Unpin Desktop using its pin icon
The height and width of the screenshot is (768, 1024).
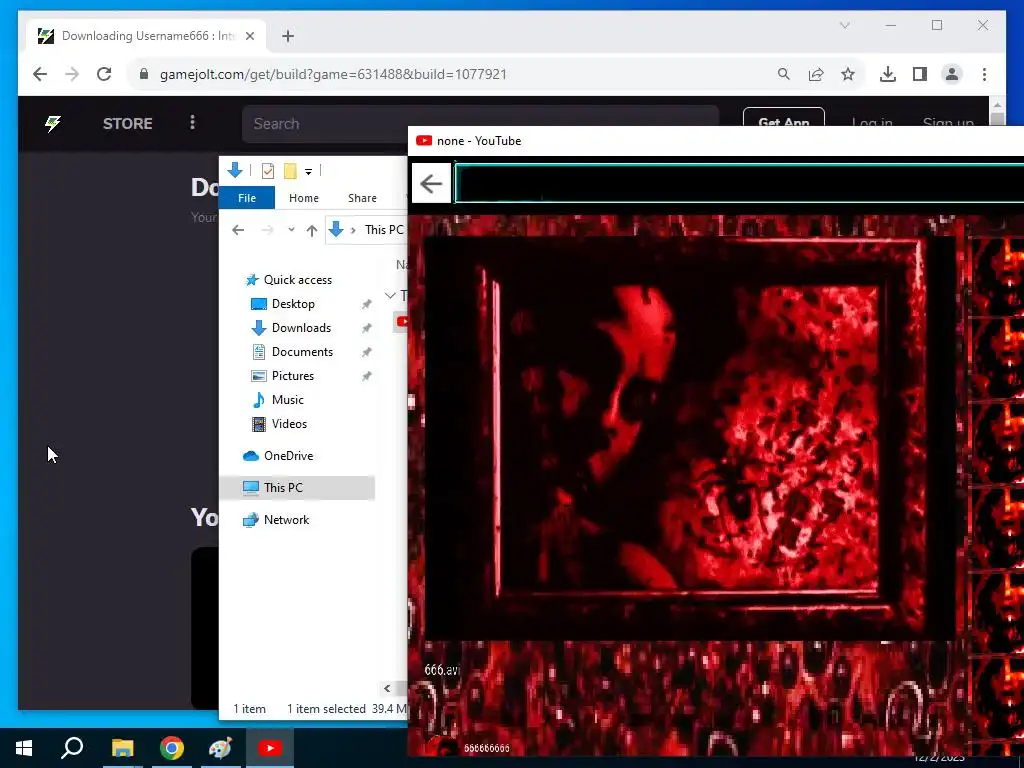pos(366,304)
